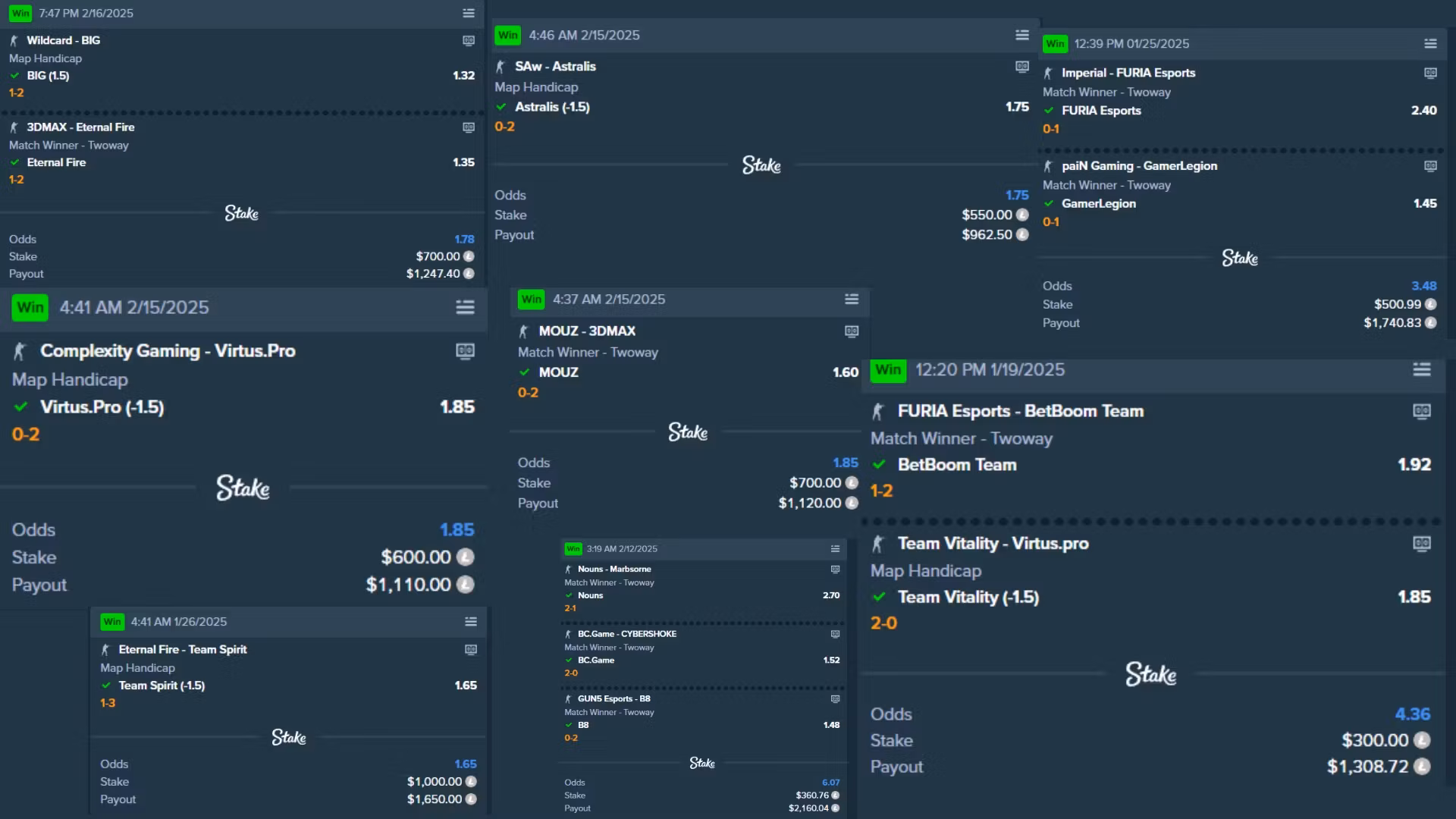Click the checkmark next to Virtus.Pro (-1.5)
This screenshot has width=1456, height=819.
point(21,407)
